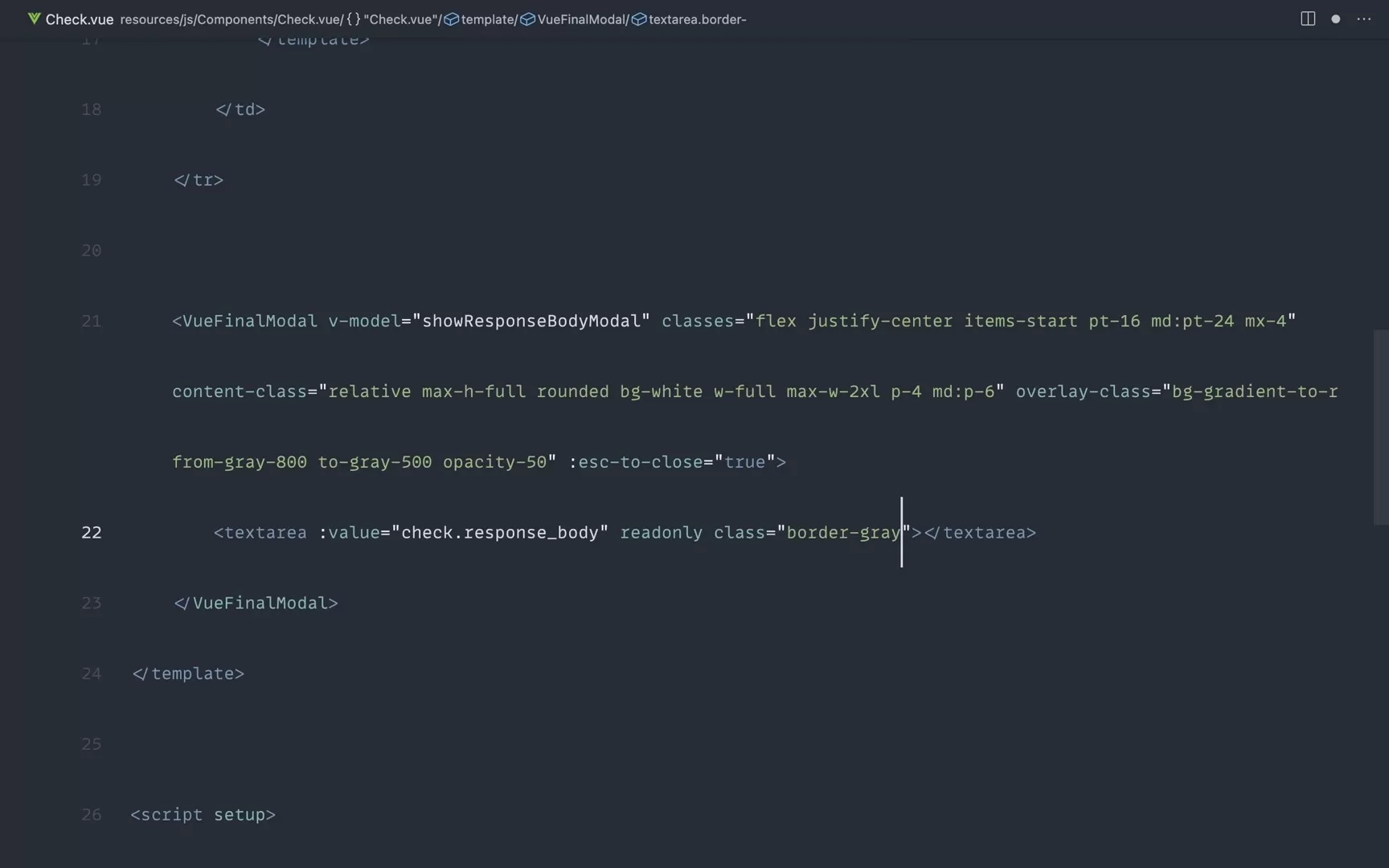
Task: Click the cube icon before VueFinalModal breadcrumb
Action: point(528,19)
